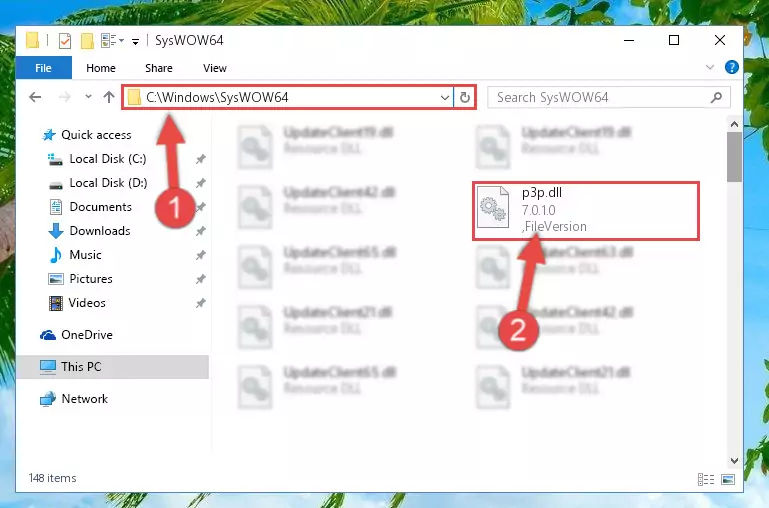Click the file list scrollbar up arrow
Image resolution: width=769 pixels, height=508 pixels.
coord(734,125)
